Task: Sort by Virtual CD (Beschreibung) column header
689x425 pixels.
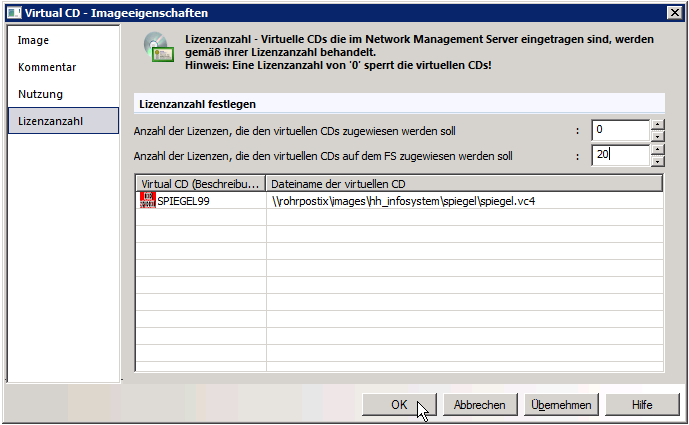Action: point(201,184)
